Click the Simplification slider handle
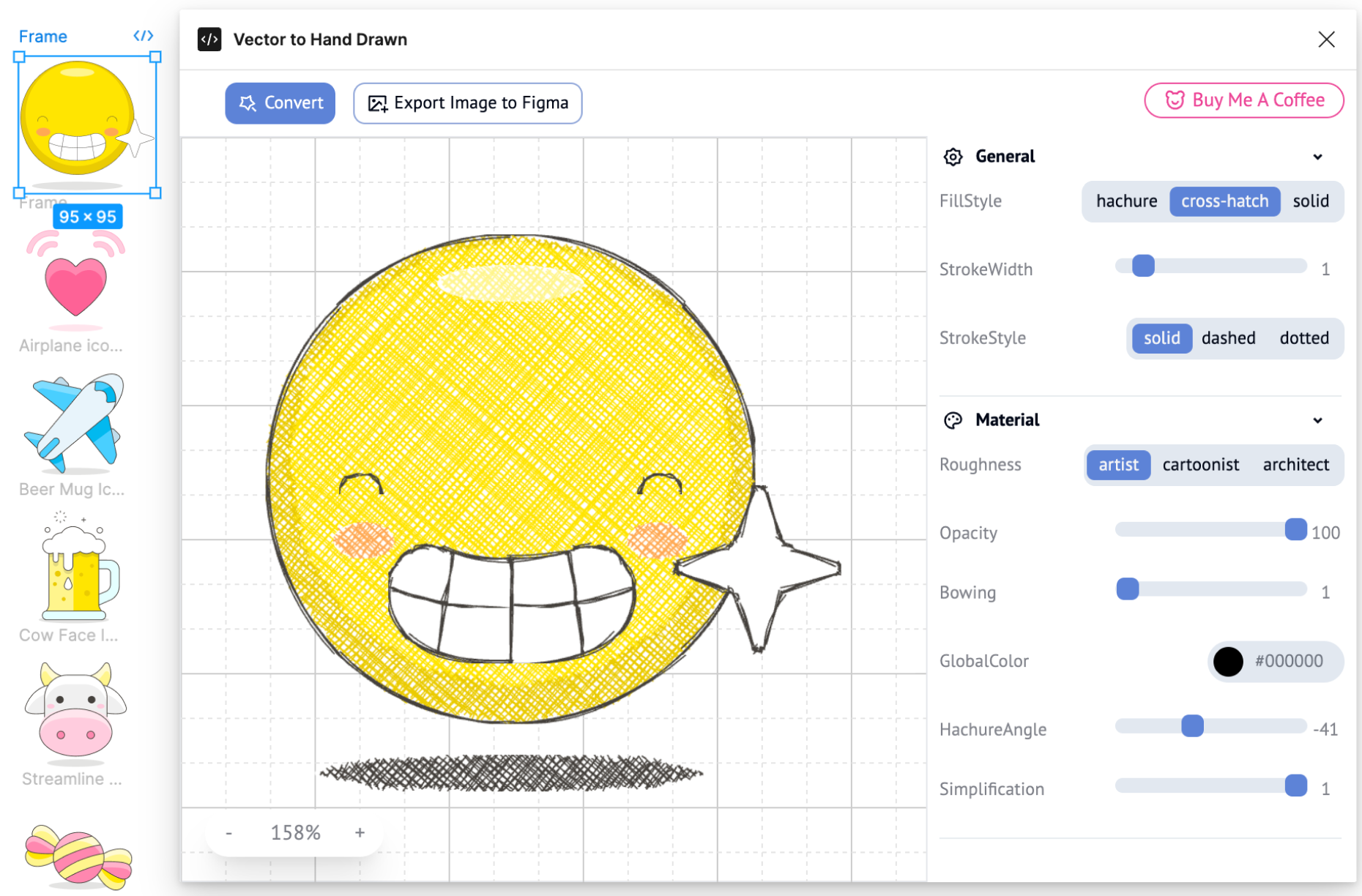The width and height of the screenshot is (1362, 896). coord(1296,785)
